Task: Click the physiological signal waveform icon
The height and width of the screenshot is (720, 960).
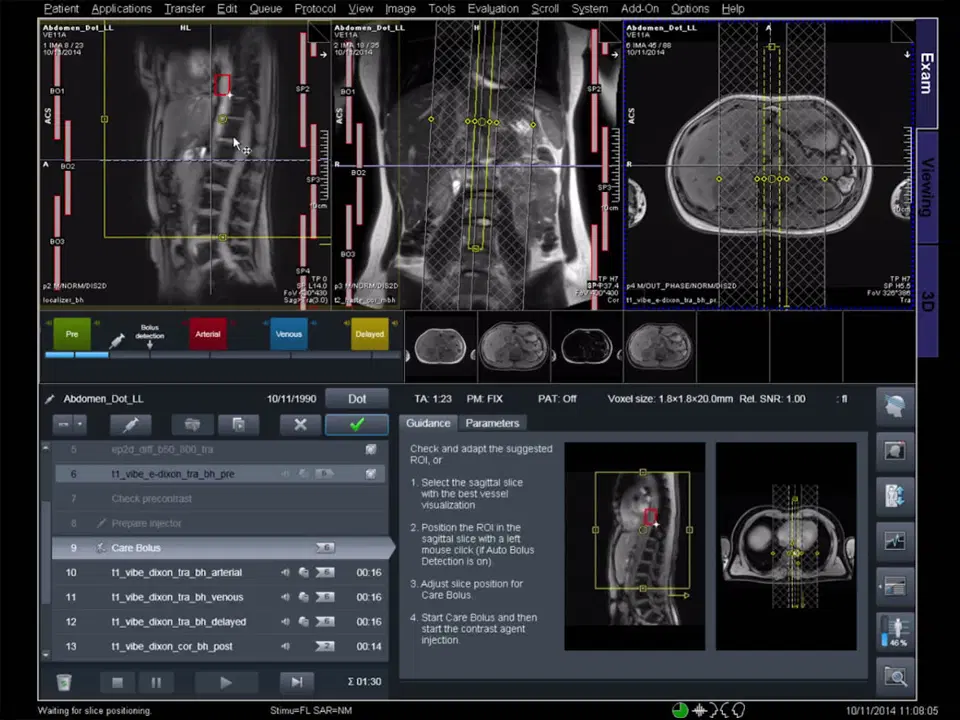Action: 894,541
